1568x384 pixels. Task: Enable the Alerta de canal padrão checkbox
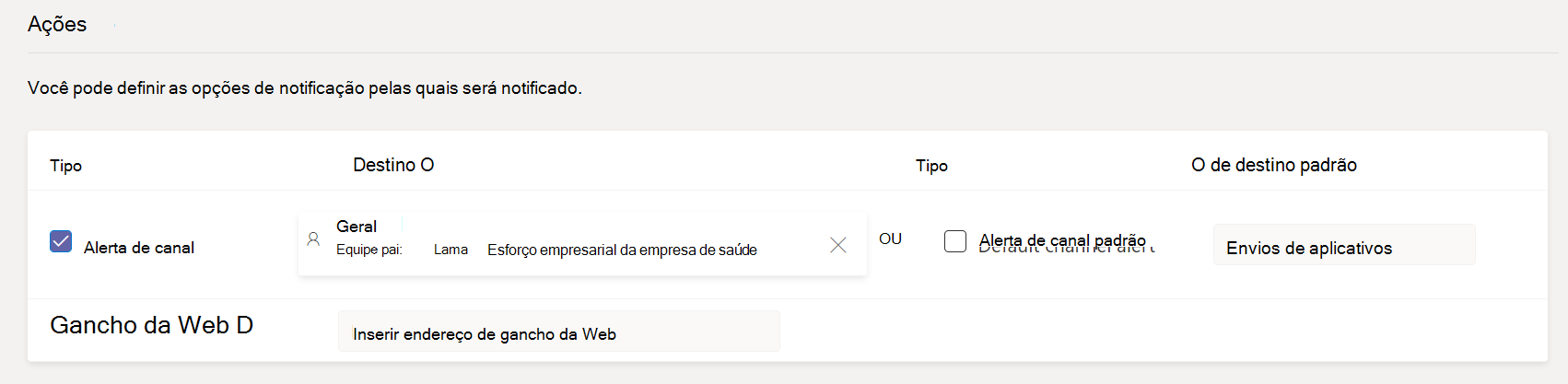click(955, 241)
